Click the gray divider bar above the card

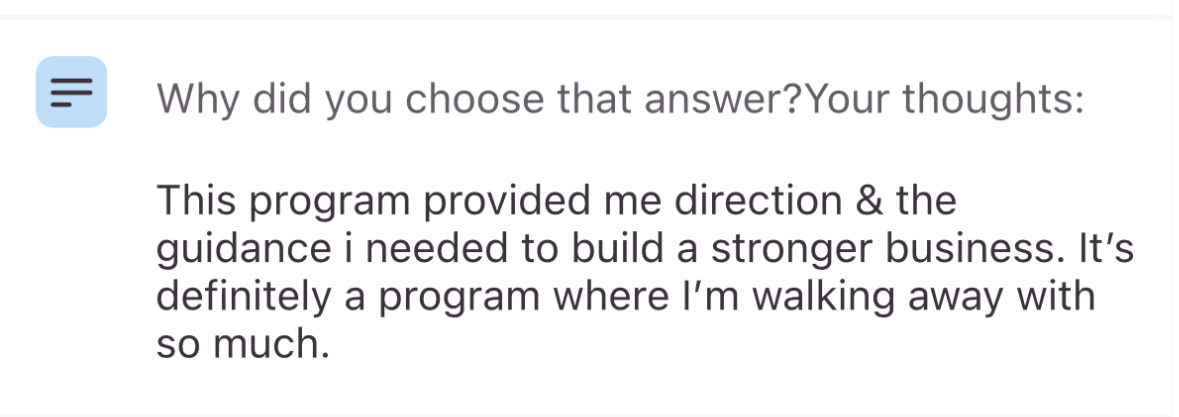point(590,17)
